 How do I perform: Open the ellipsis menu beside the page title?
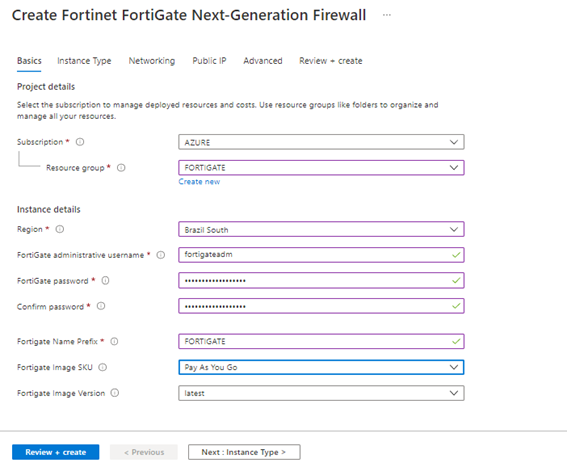(387, 15)
